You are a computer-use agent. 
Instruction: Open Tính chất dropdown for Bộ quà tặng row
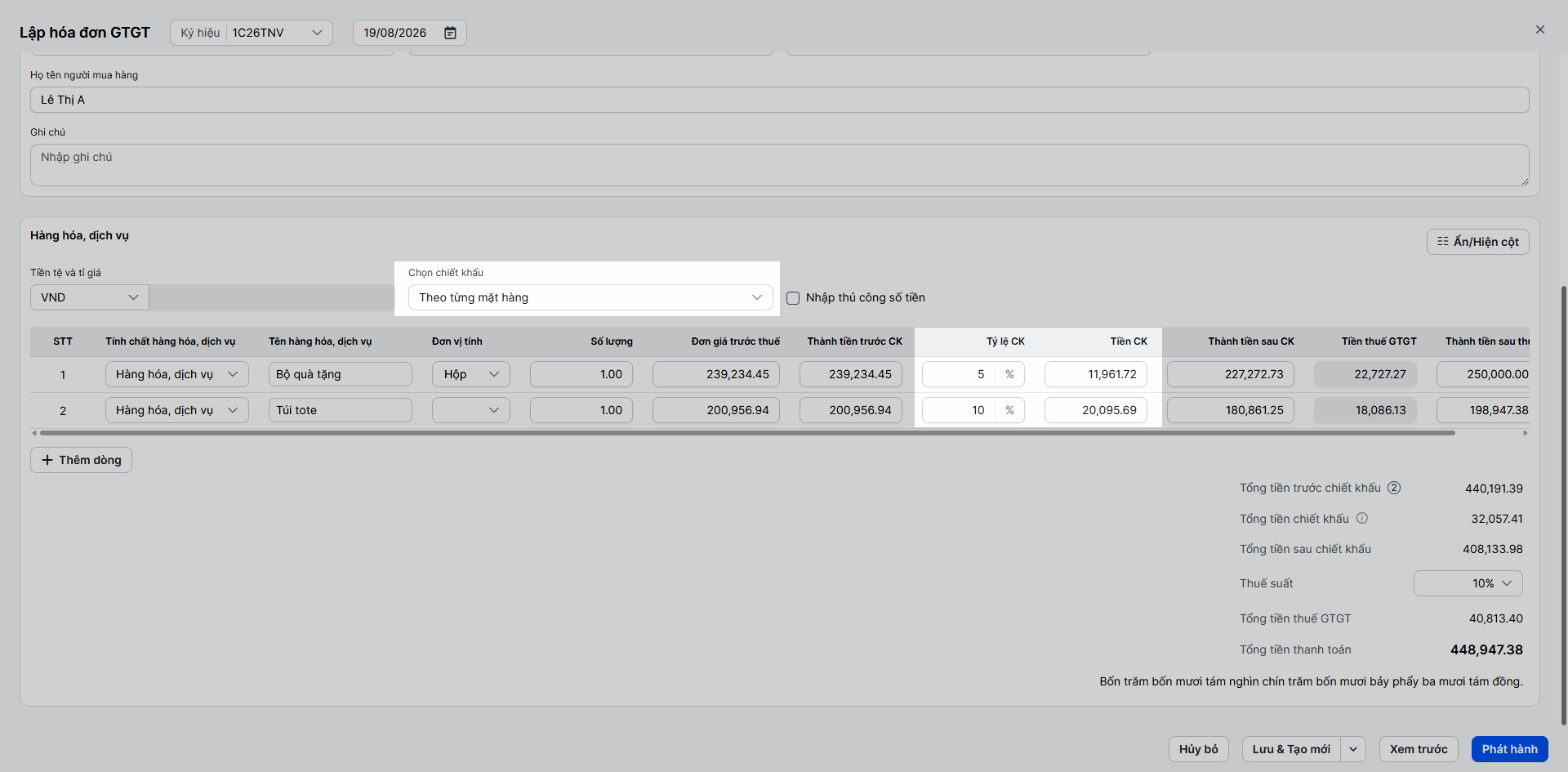177,374
